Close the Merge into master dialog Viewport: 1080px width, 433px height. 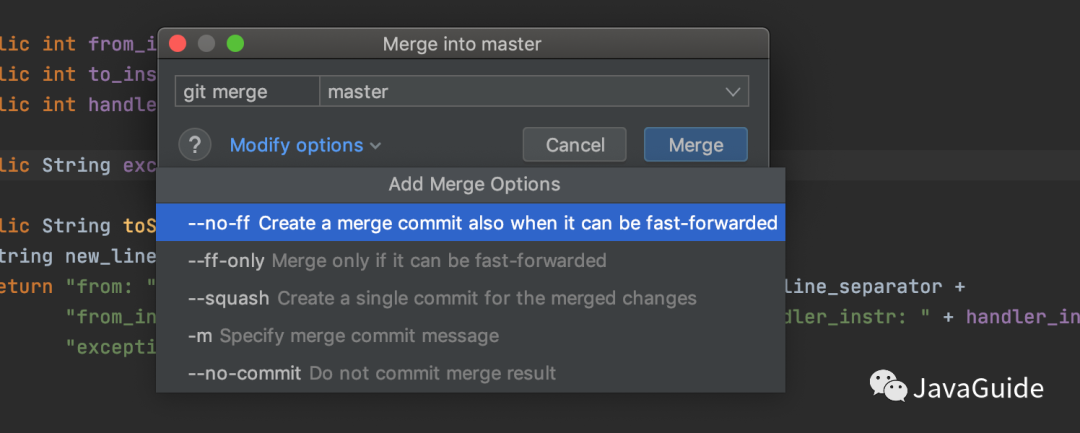(178, 44)
